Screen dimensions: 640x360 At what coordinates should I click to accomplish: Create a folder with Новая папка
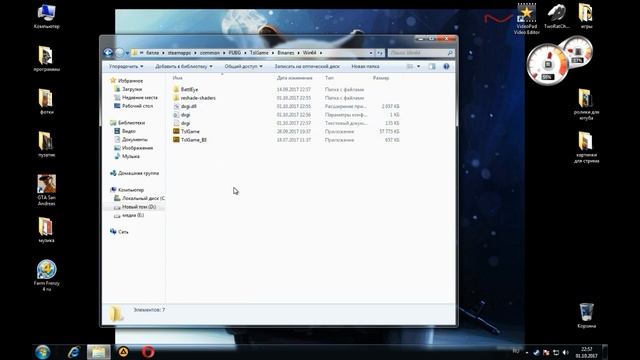pyautogui.click(x=365, y=66)
